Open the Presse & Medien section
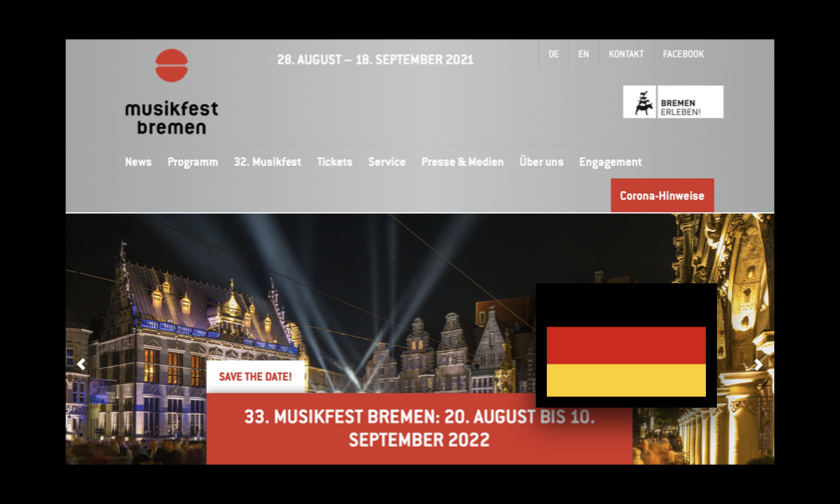The image size is (840, 504). point(462,162)
